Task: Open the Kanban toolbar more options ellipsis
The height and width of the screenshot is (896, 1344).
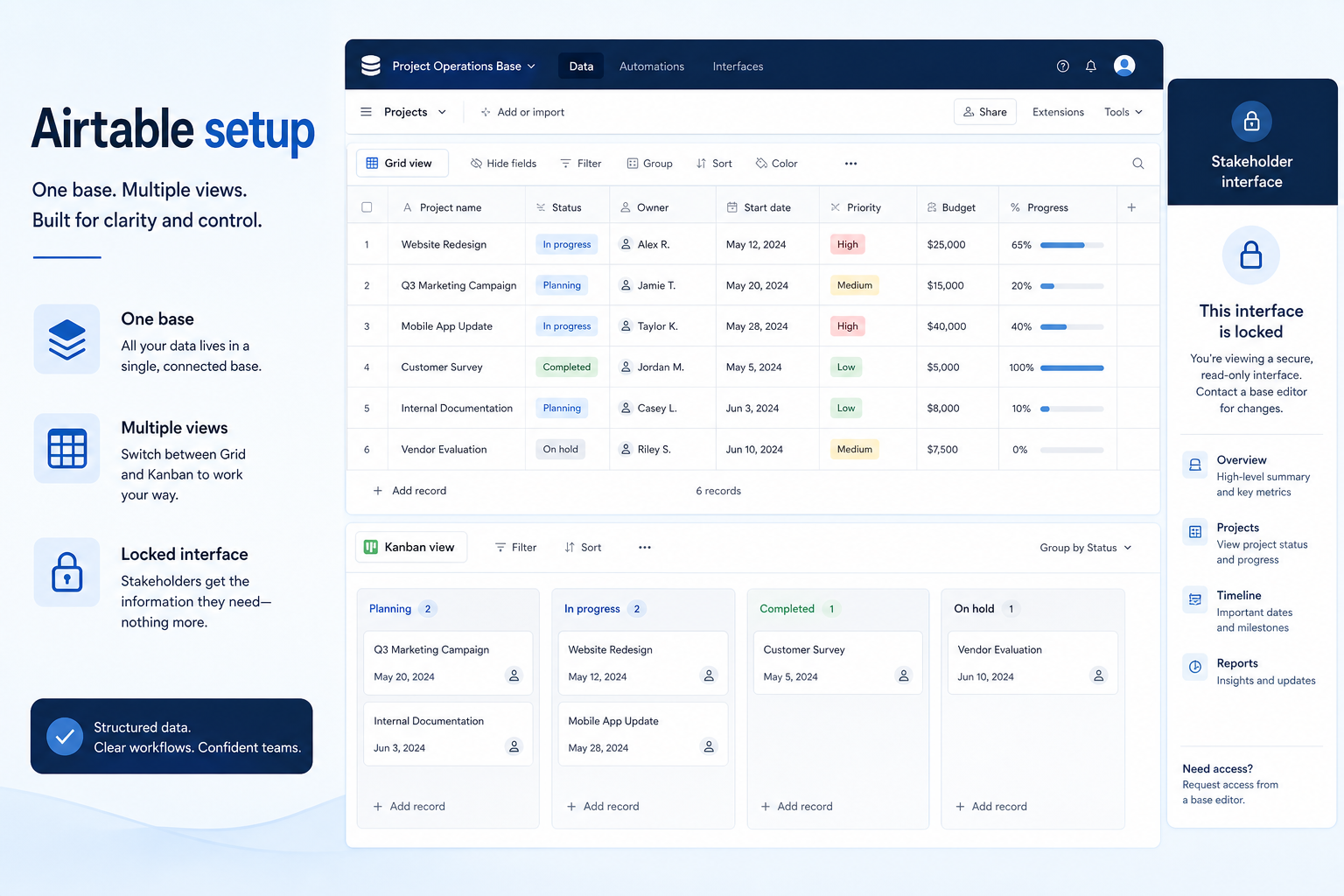Action: tap(645, 548)
